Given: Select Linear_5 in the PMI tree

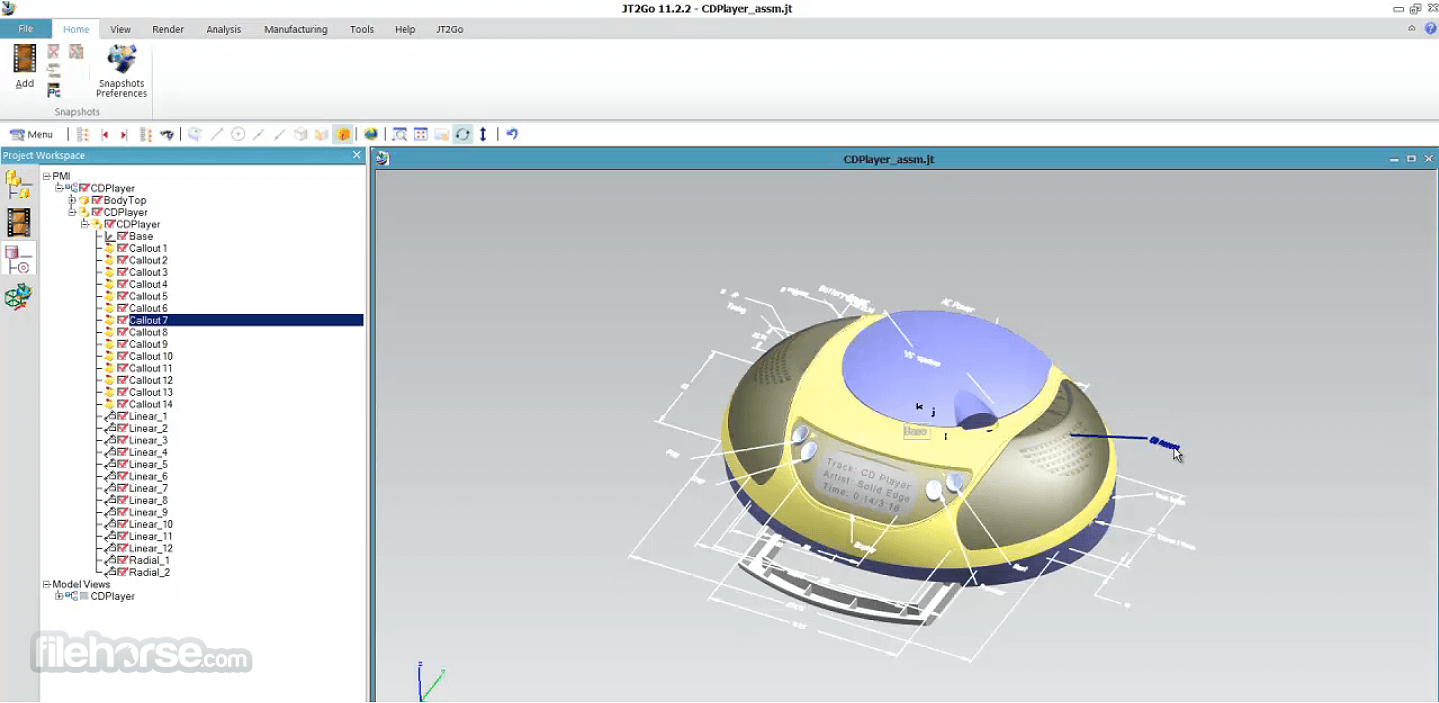Looking at the screenshot, I should (148, 465).
